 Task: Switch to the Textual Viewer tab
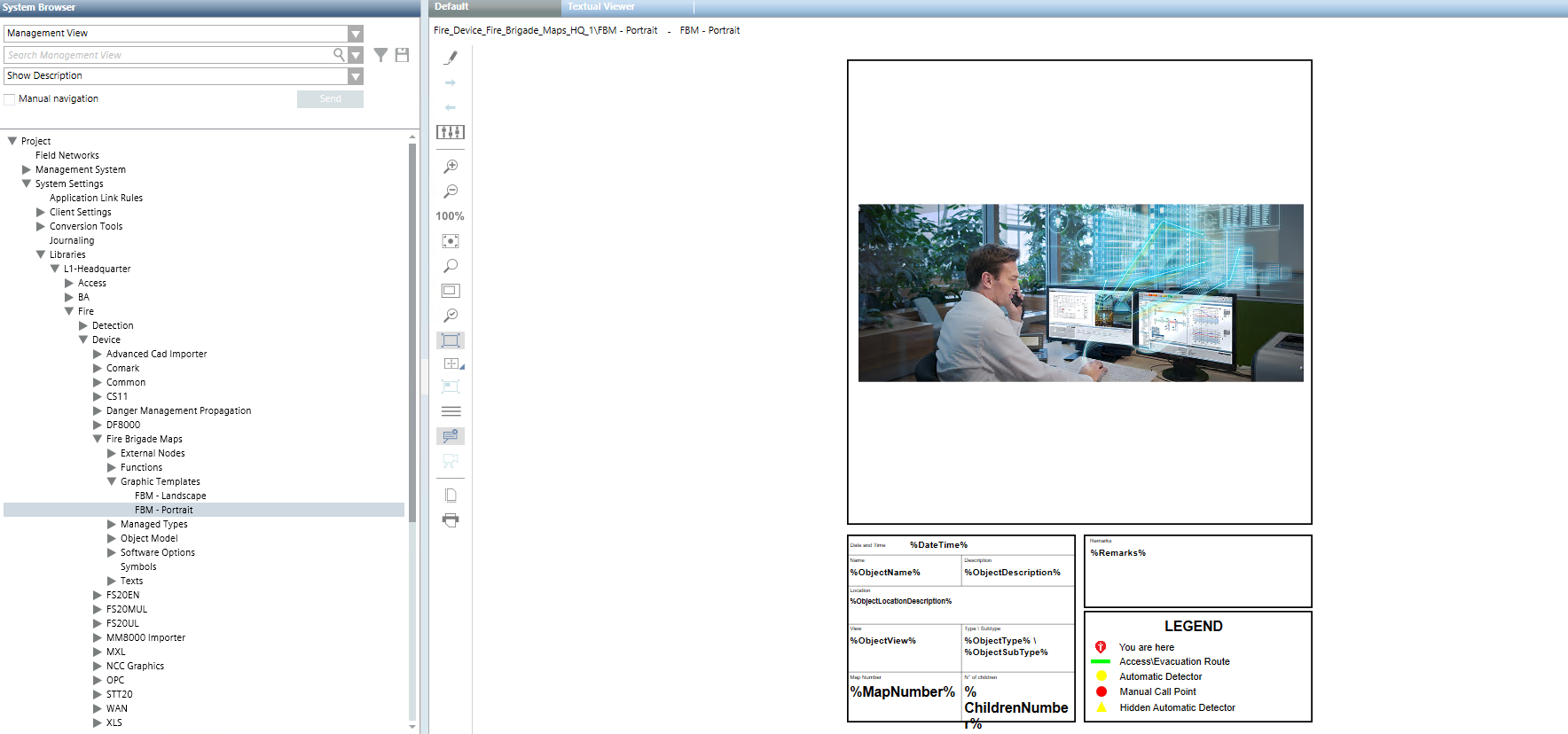[600, 7]
